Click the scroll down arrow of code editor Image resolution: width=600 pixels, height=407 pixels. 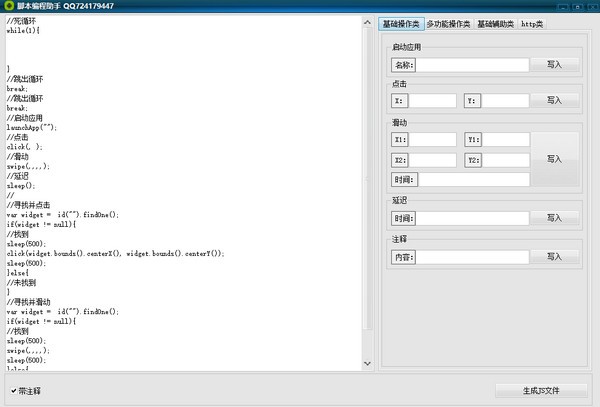tap(367, 363)
